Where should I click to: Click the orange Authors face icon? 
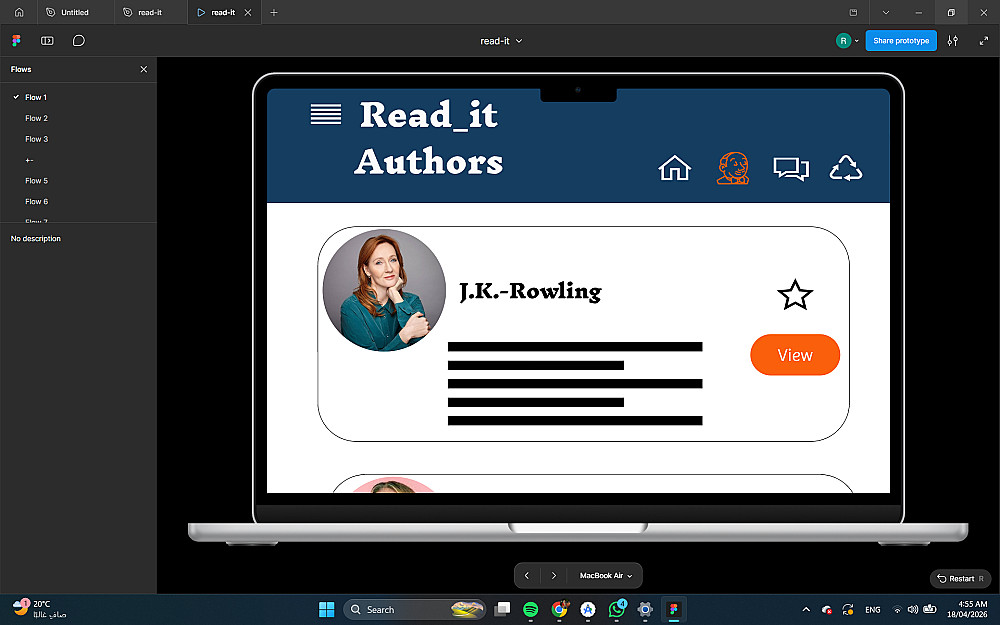click(733, 168)
